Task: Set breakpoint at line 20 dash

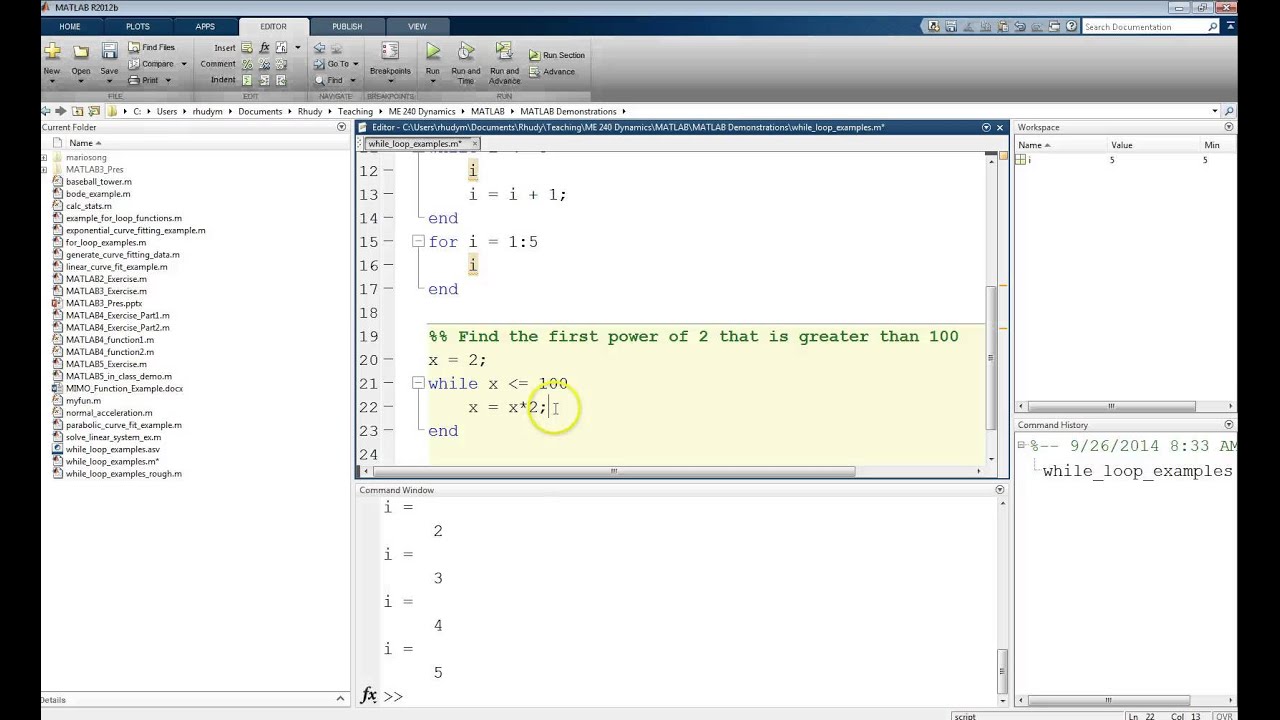Action: 388,360
